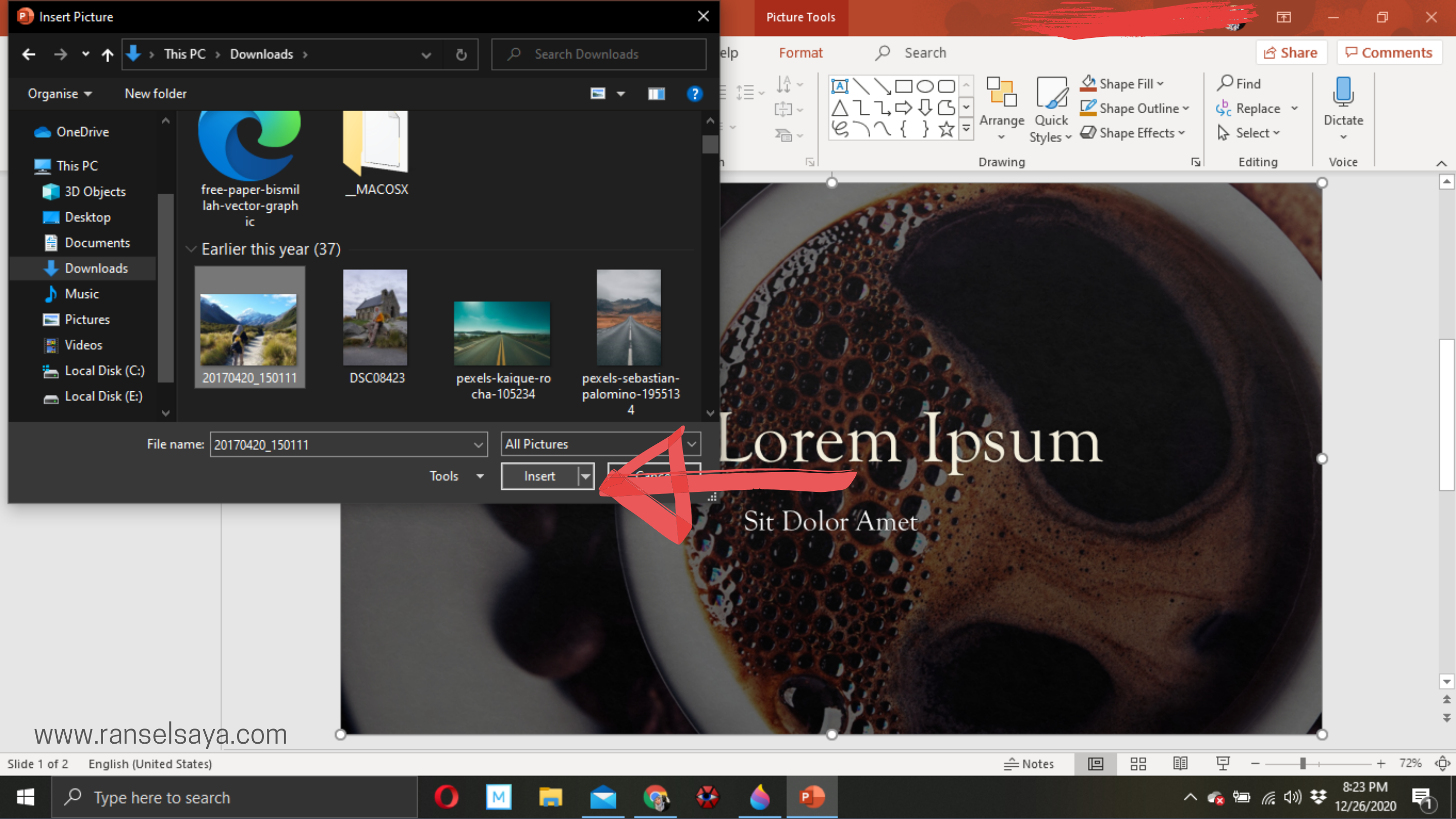Open the file dialog help icon
Viewport: 1456px width, 819px height.
(694, 94)
